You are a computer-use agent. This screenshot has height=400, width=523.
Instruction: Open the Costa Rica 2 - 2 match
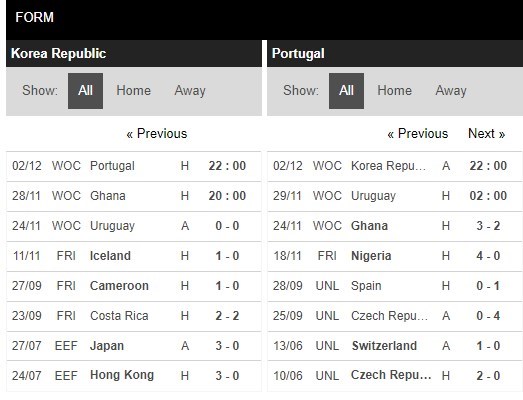point(133,316)
